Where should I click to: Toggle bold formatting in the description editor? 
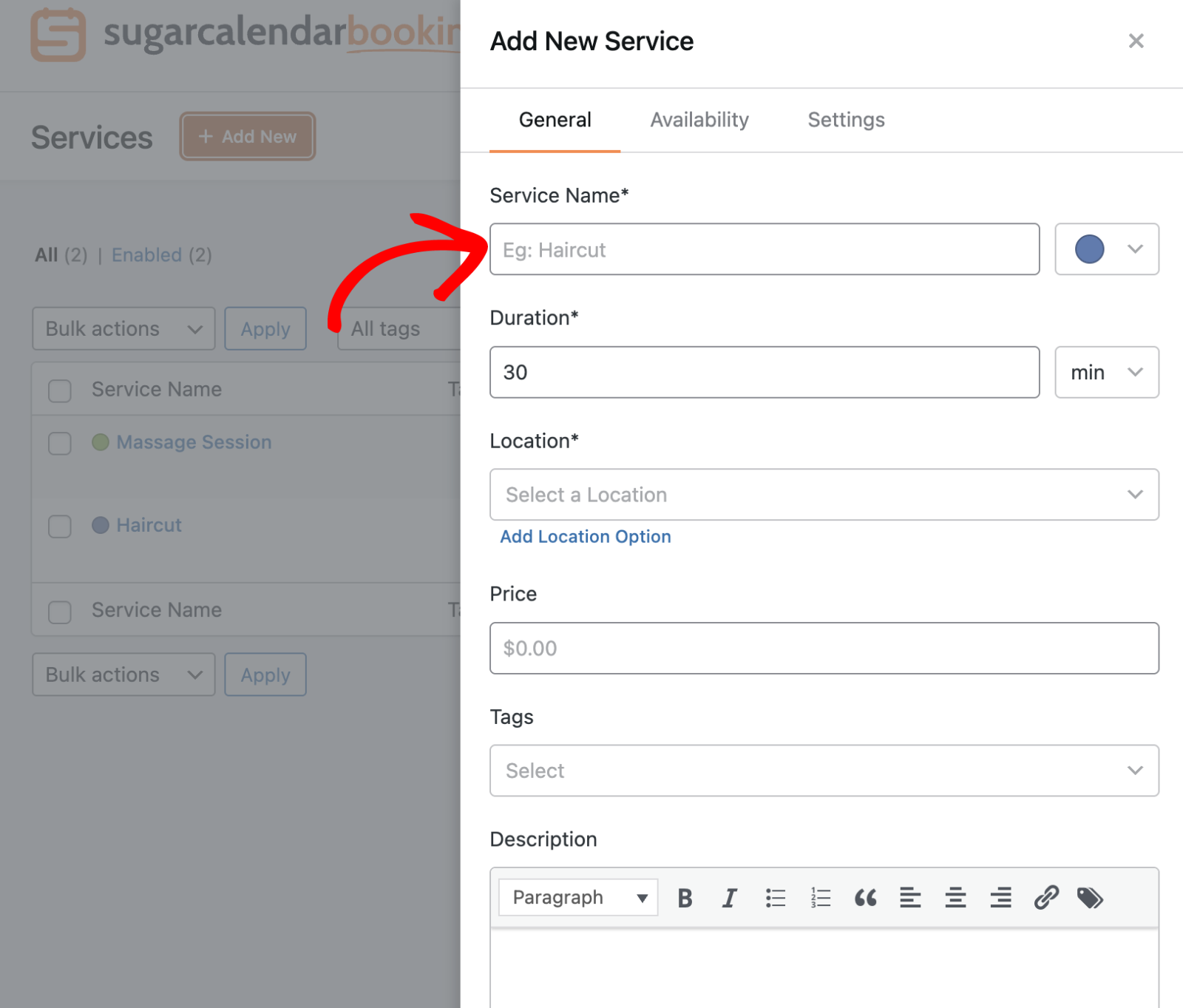[x=684, y=898]
